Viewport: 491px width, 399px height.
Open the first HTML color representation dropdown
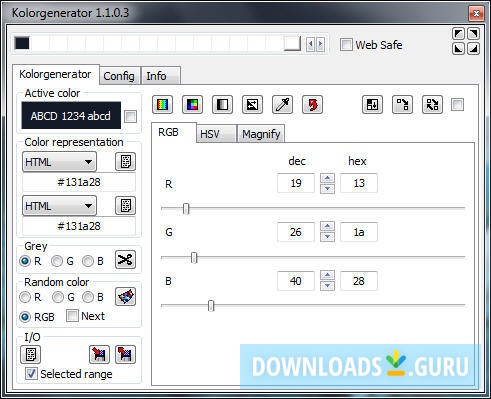[x=59, y=162]
